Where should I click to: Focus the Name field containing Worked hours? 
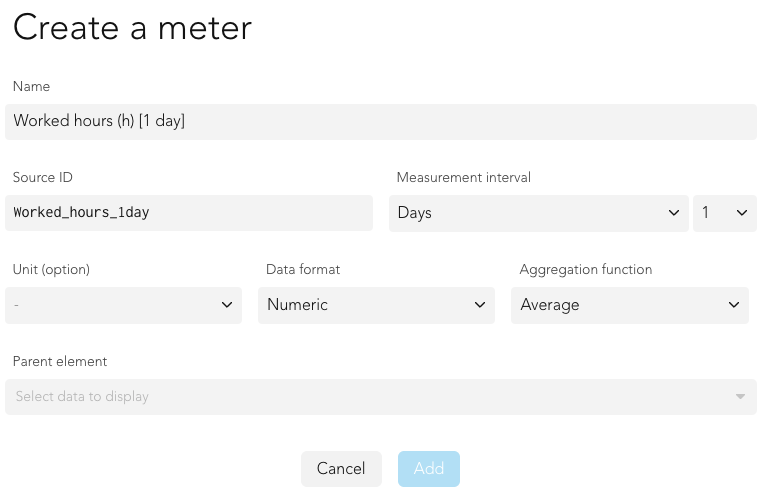[381, 122]
